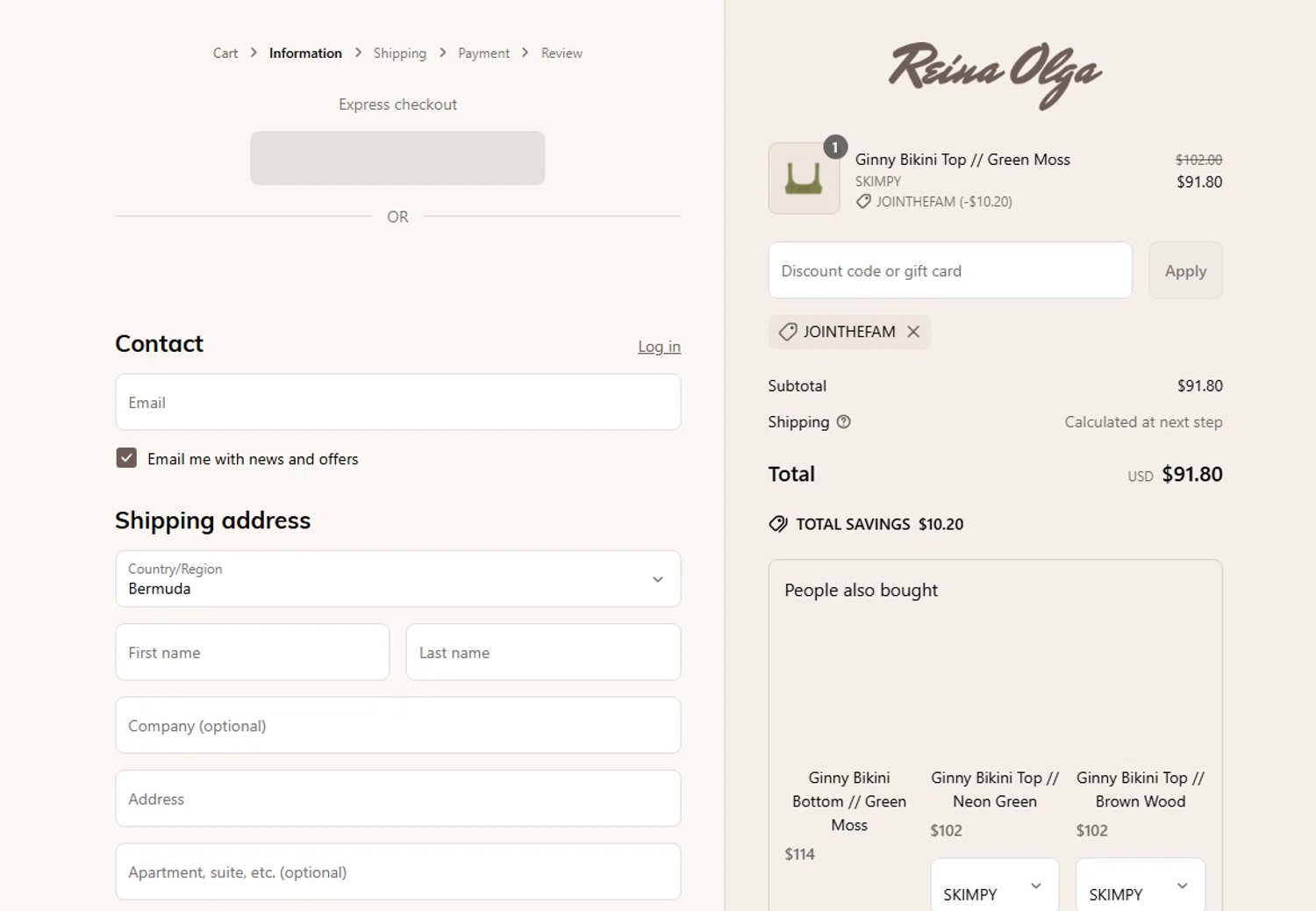
Task: Click Ginny Bikini Bottom // Green Moss title
Action: [x=849, y=801]
